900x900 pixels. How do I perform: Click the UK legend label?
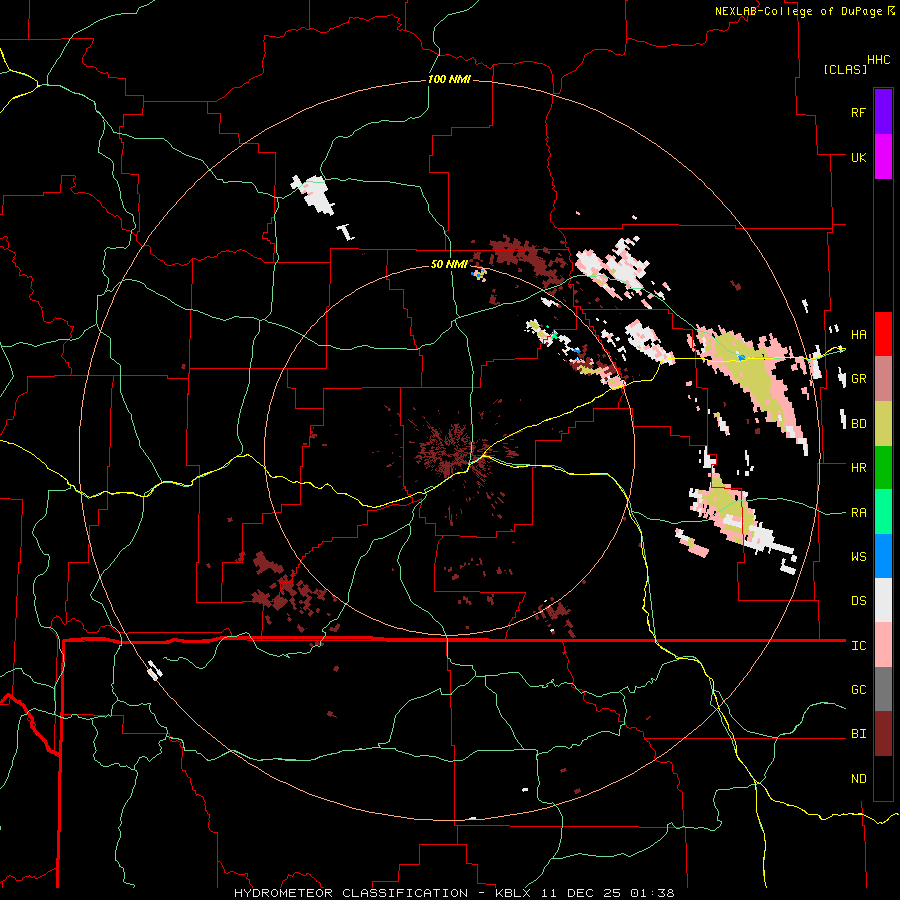coord(858,157)
